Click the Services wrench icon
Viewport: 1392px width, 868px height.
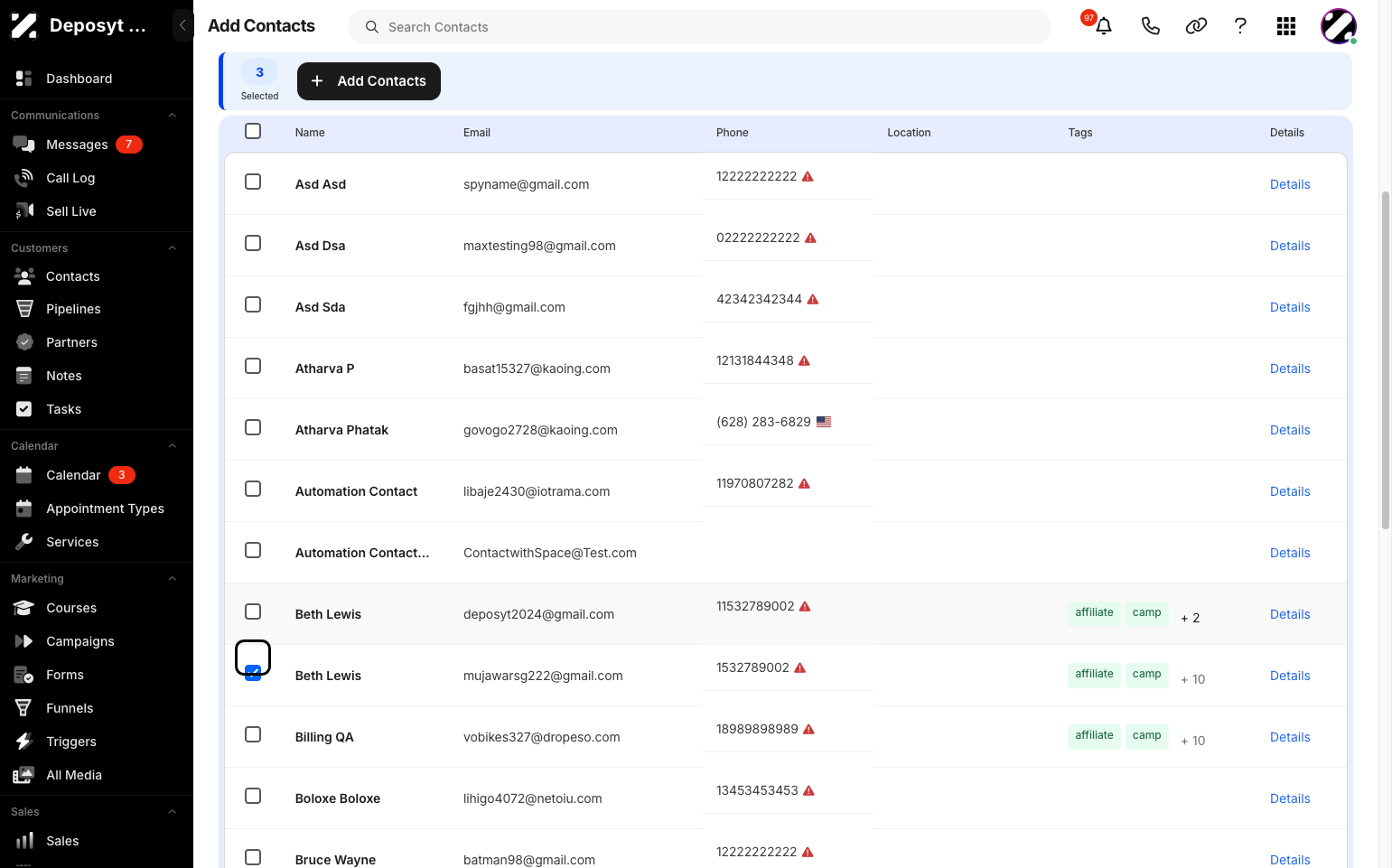pos(24,542)
